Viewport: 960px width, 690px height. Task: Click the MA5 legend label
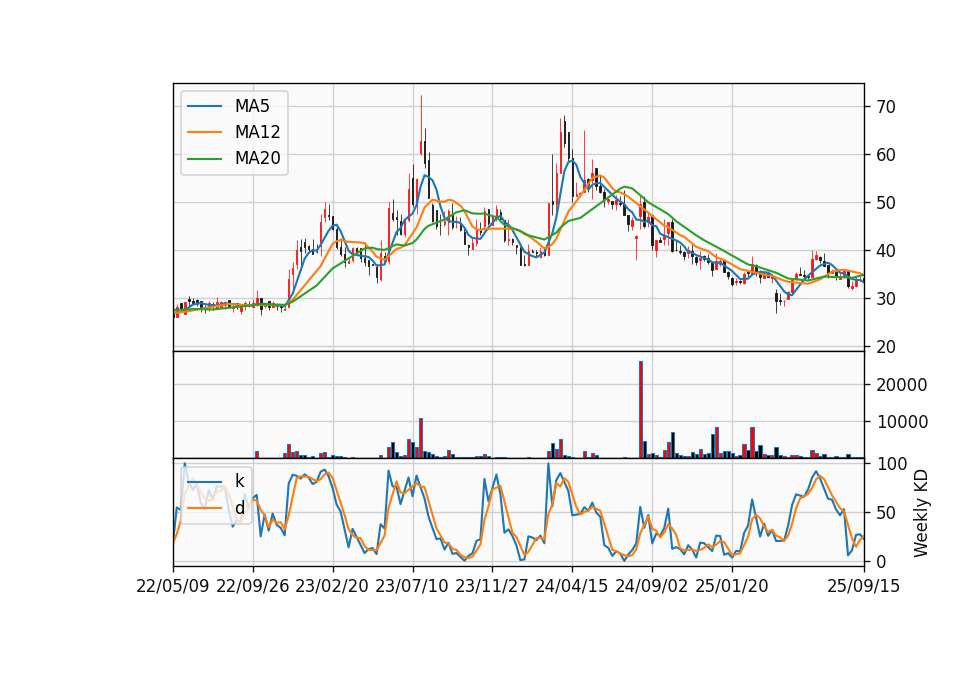(x=252, y=106)
